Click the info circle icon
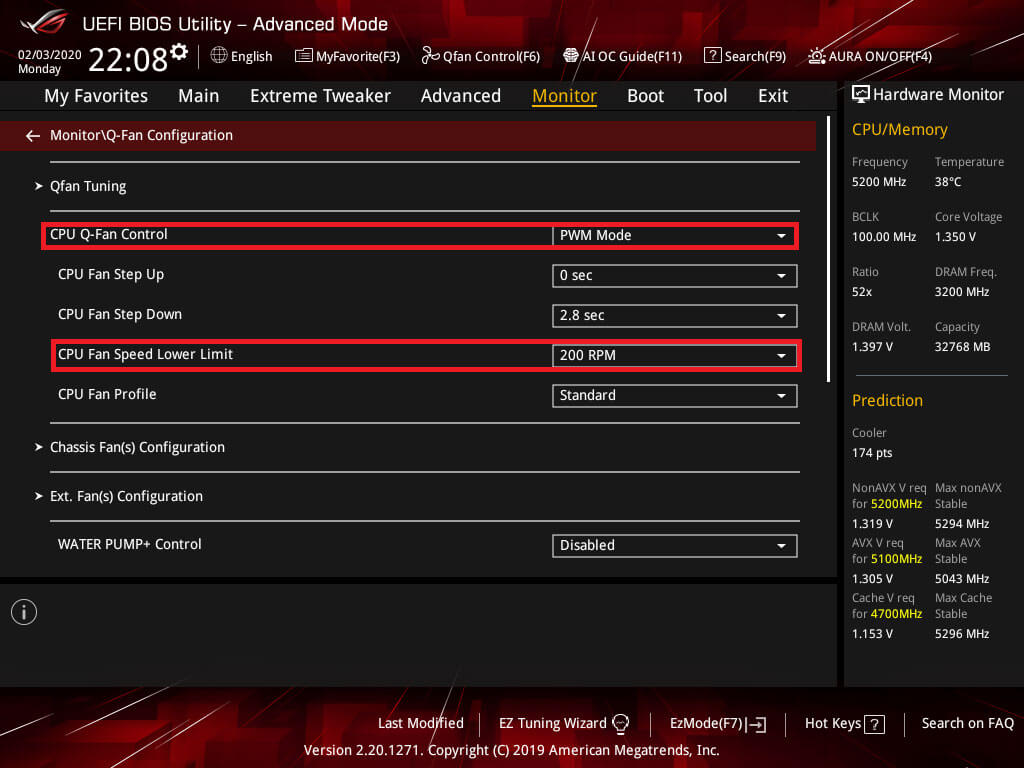 24,612
